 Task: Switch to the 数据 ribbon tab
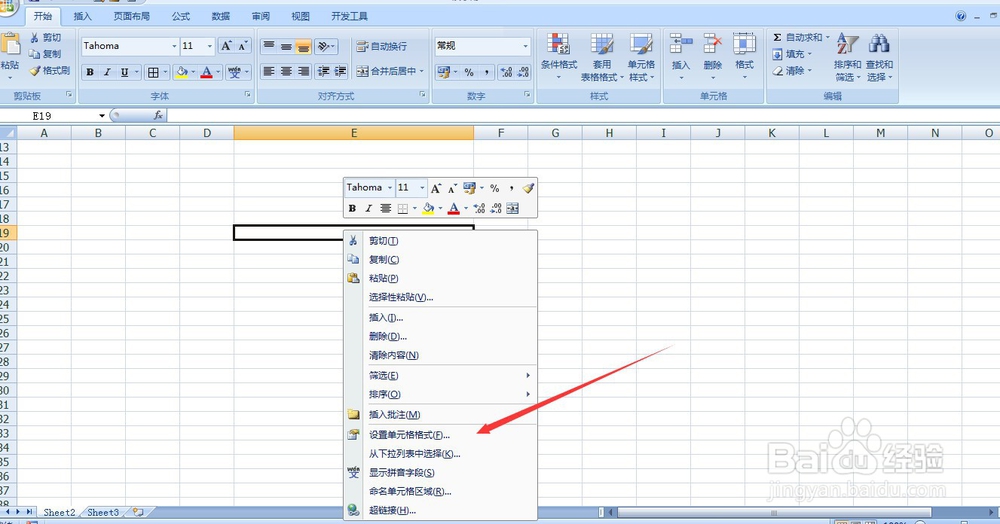[221, 16]
